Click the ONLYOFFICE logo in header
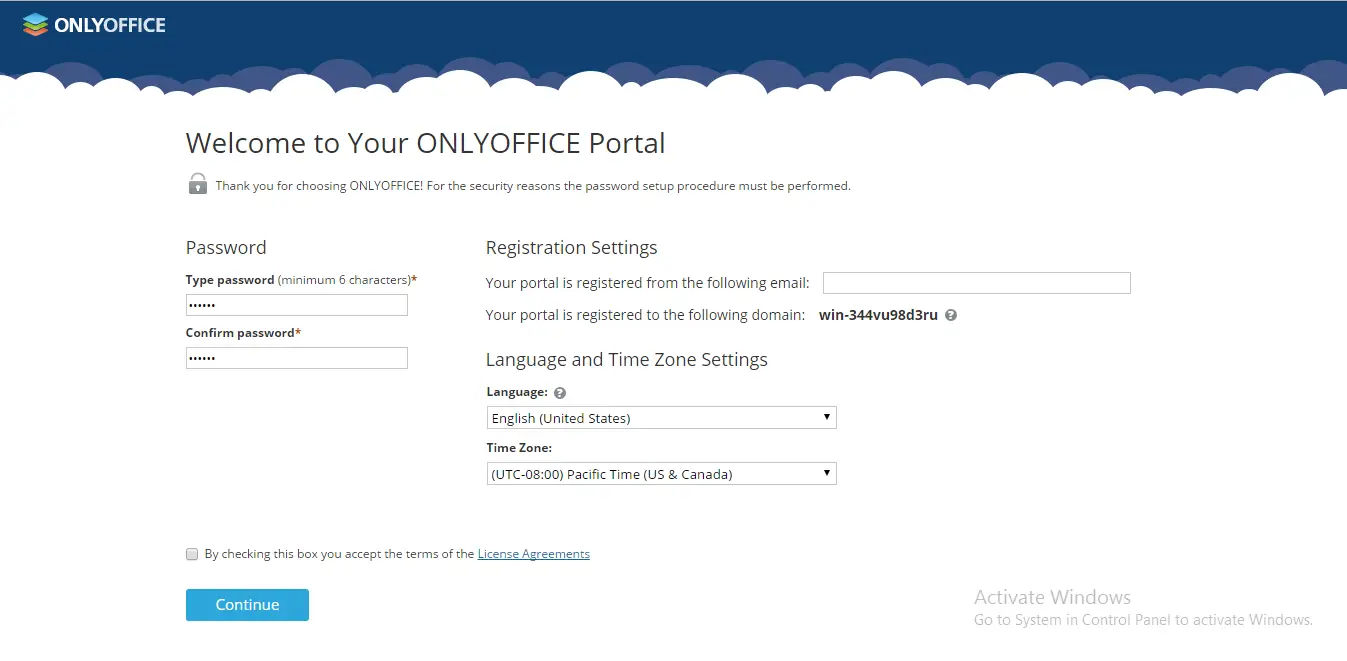This screenshot has width=1347, height=661. coord(94,25)
